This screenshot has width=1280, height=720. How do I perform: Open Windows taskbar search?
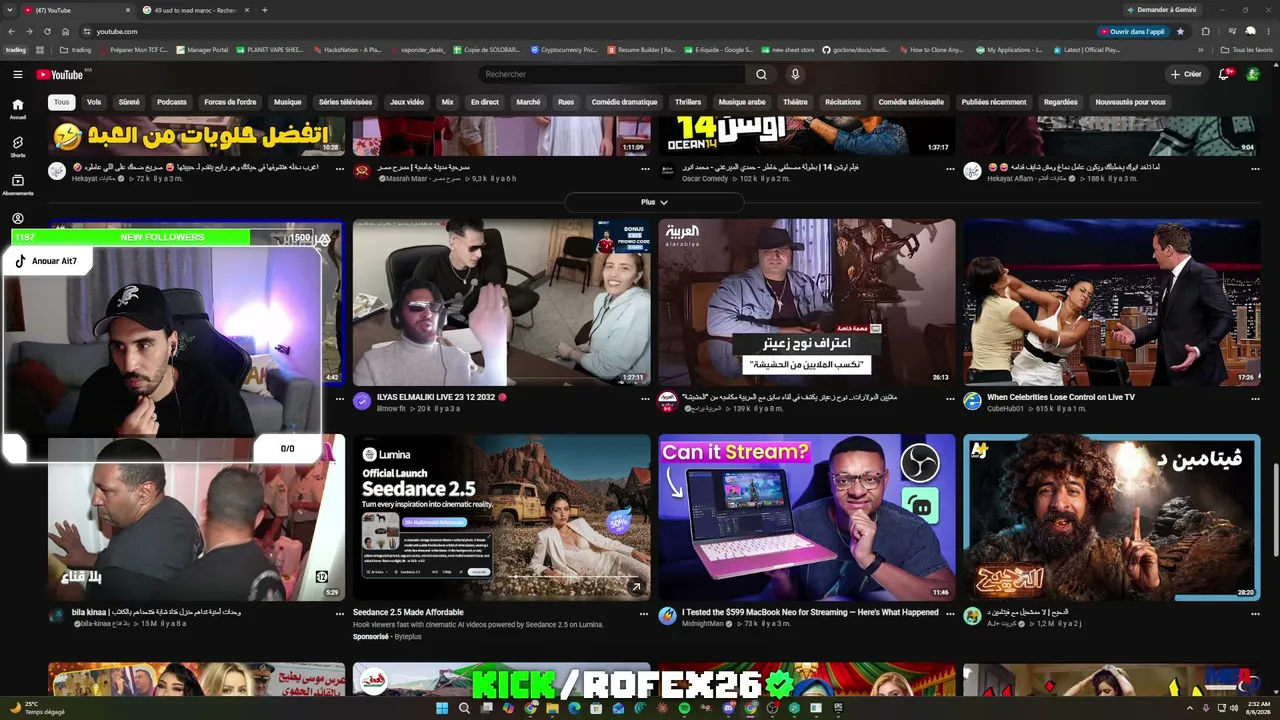(464, 708)
